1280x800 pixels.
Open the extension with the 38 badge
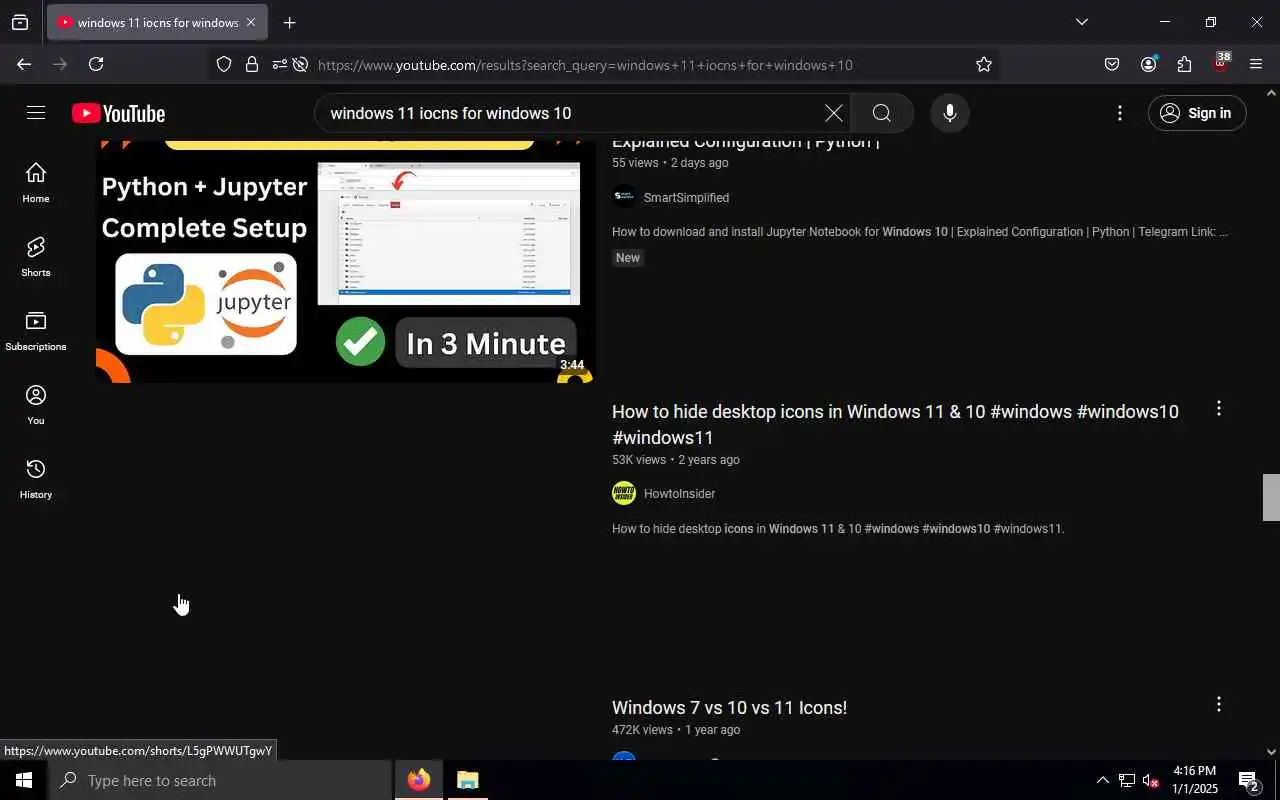[x=1220, y=63]
